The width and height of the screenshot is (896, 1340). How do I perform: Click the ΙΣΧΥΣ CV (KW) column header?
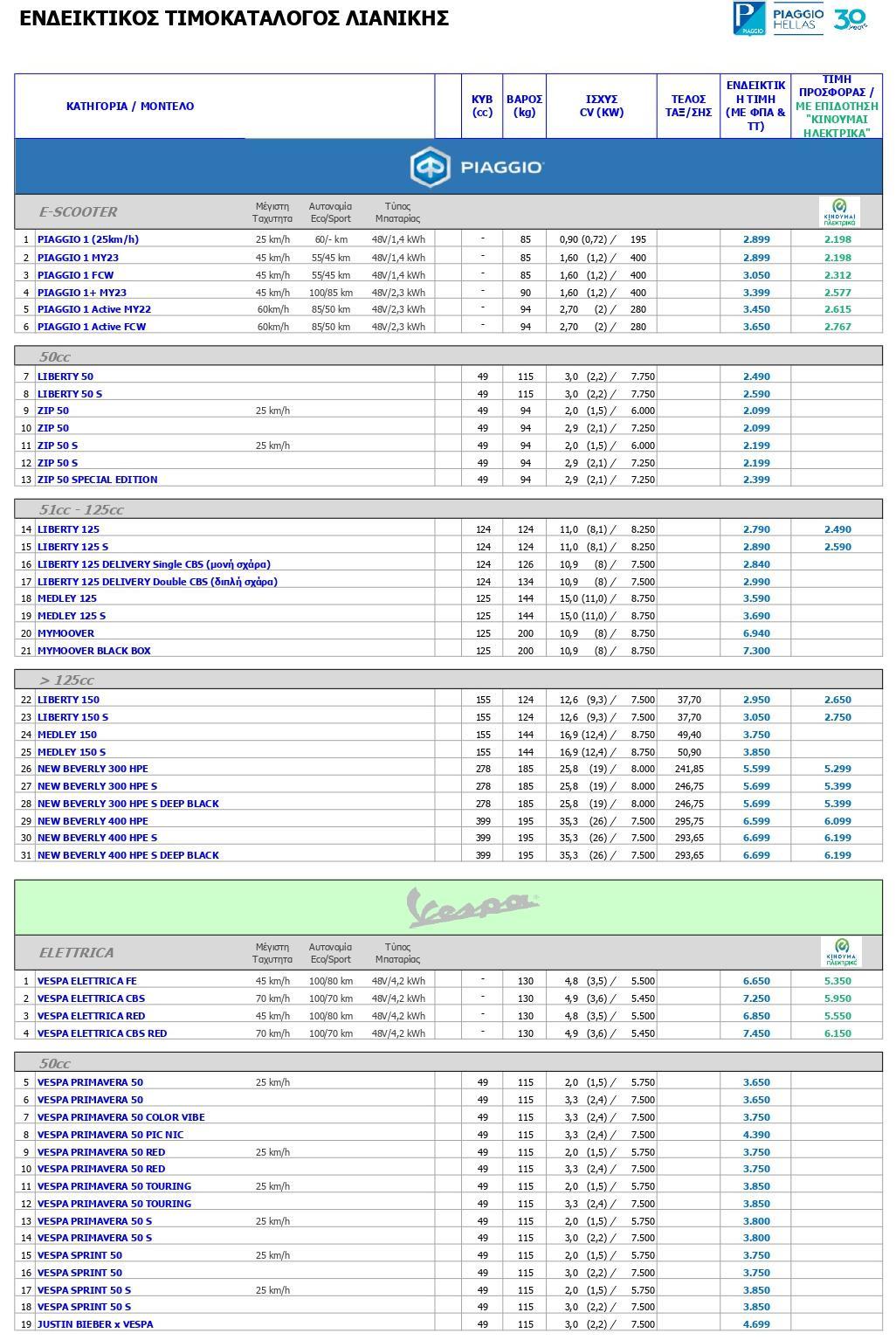point(602,106)
